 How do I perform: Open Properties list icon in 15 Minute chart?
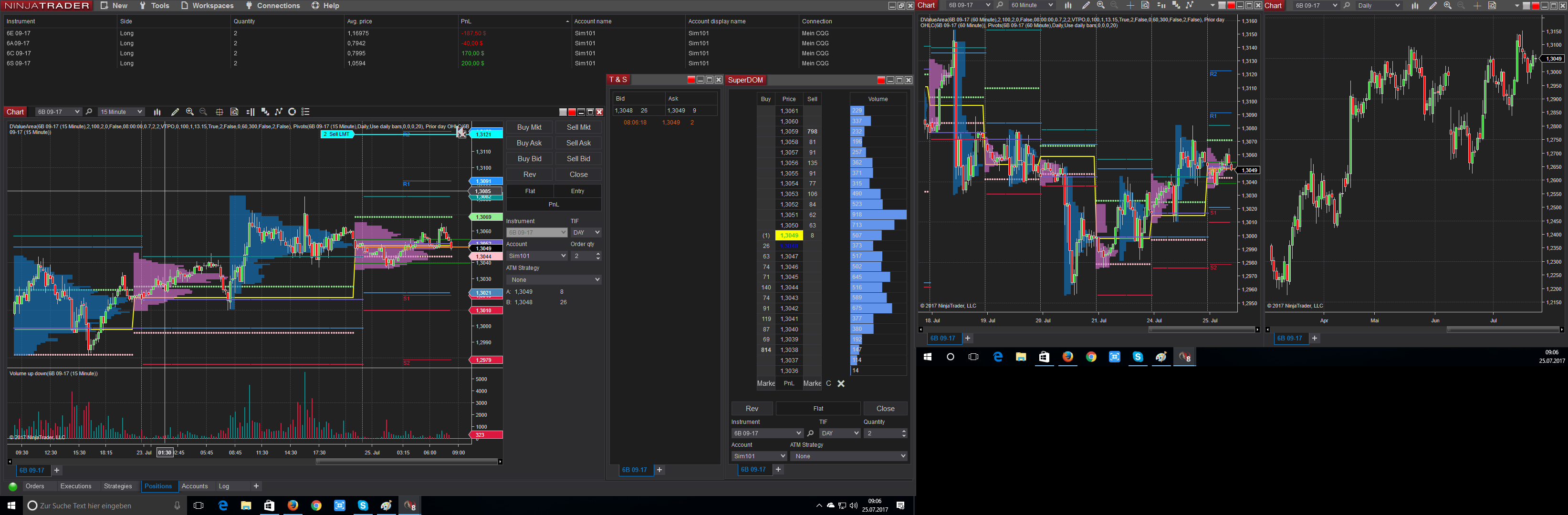coord(305,112)
